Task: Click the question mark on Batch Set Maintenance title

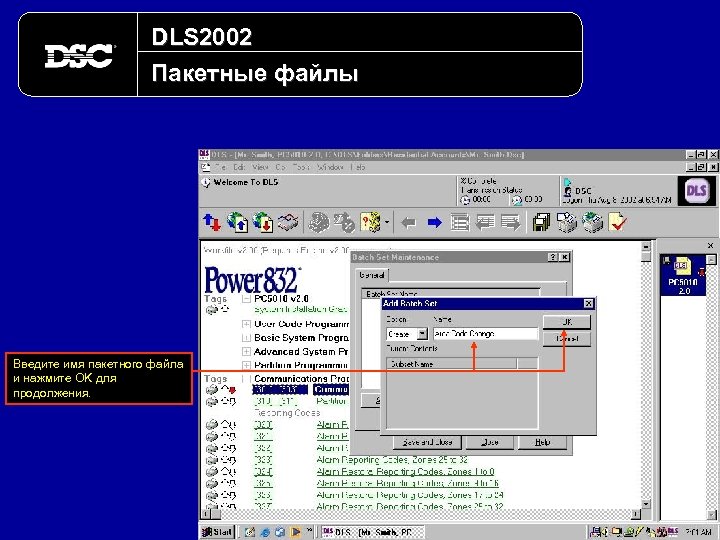Action: 554,258
